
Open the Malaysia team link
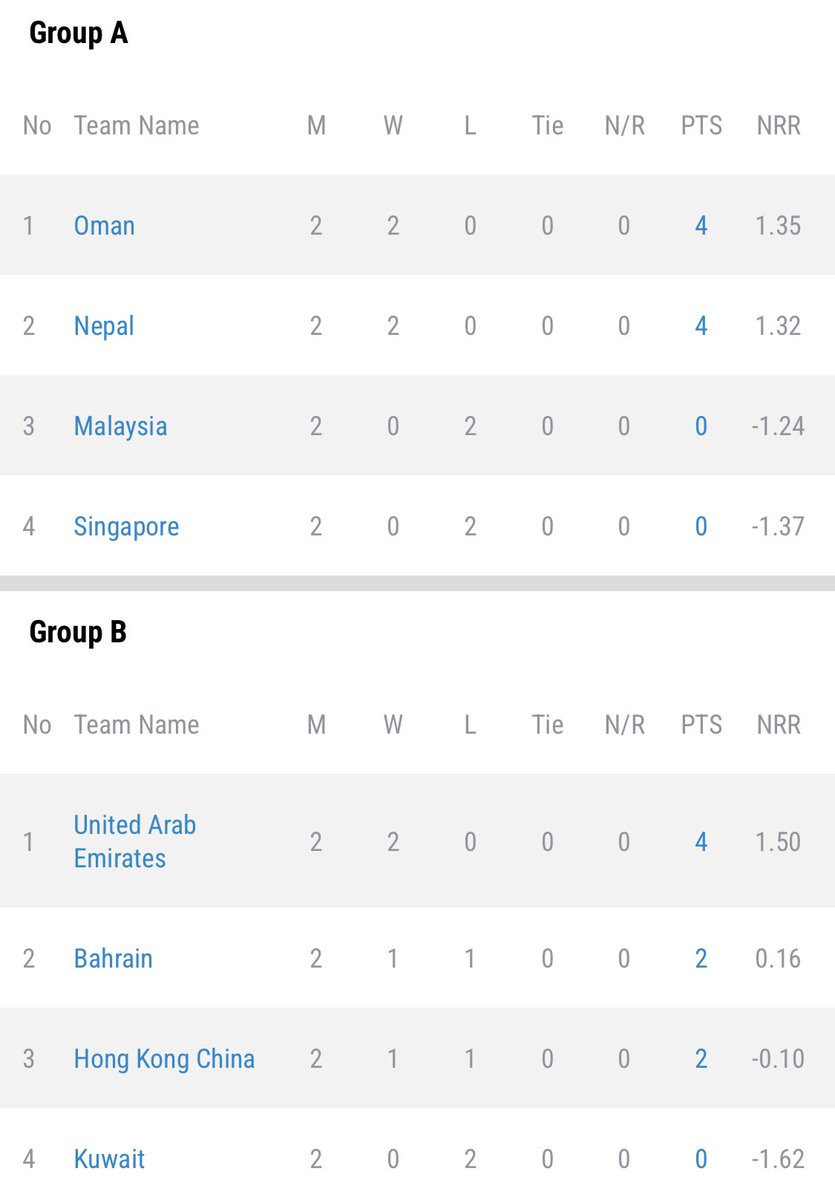click(120, 426)
